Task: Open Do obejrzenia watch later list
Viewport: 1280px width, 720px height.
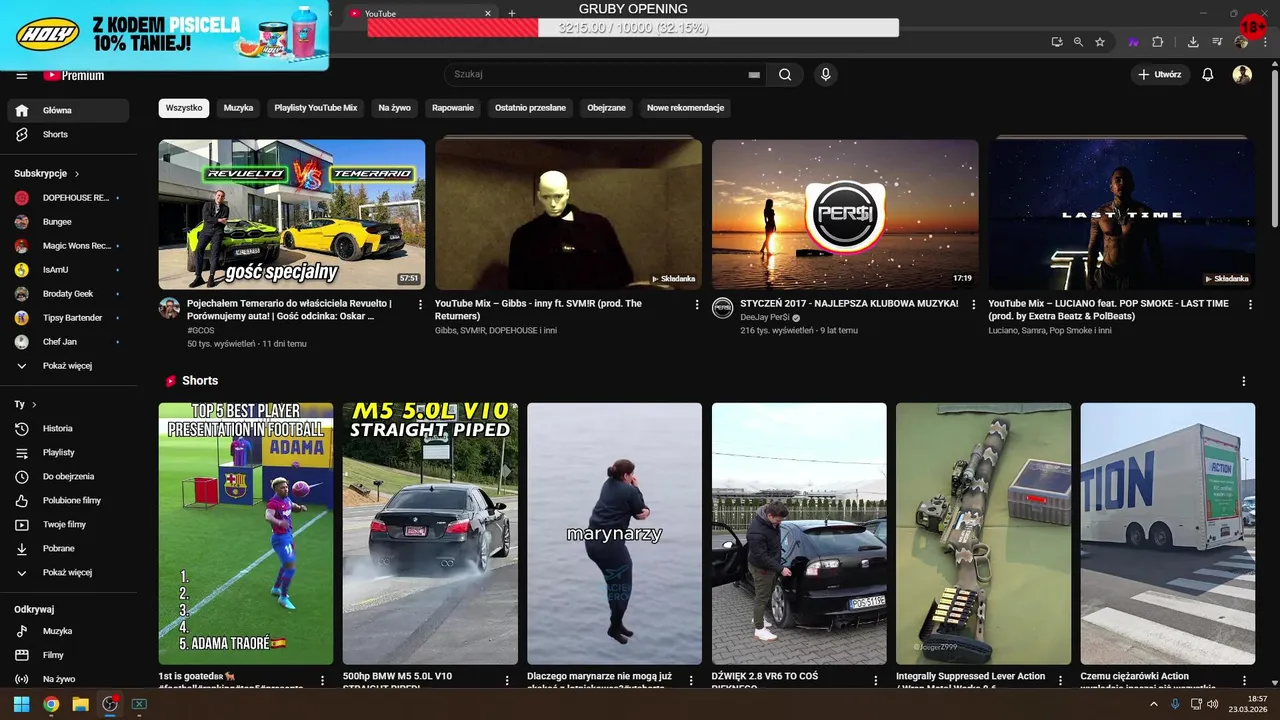Action: point(68,476)
